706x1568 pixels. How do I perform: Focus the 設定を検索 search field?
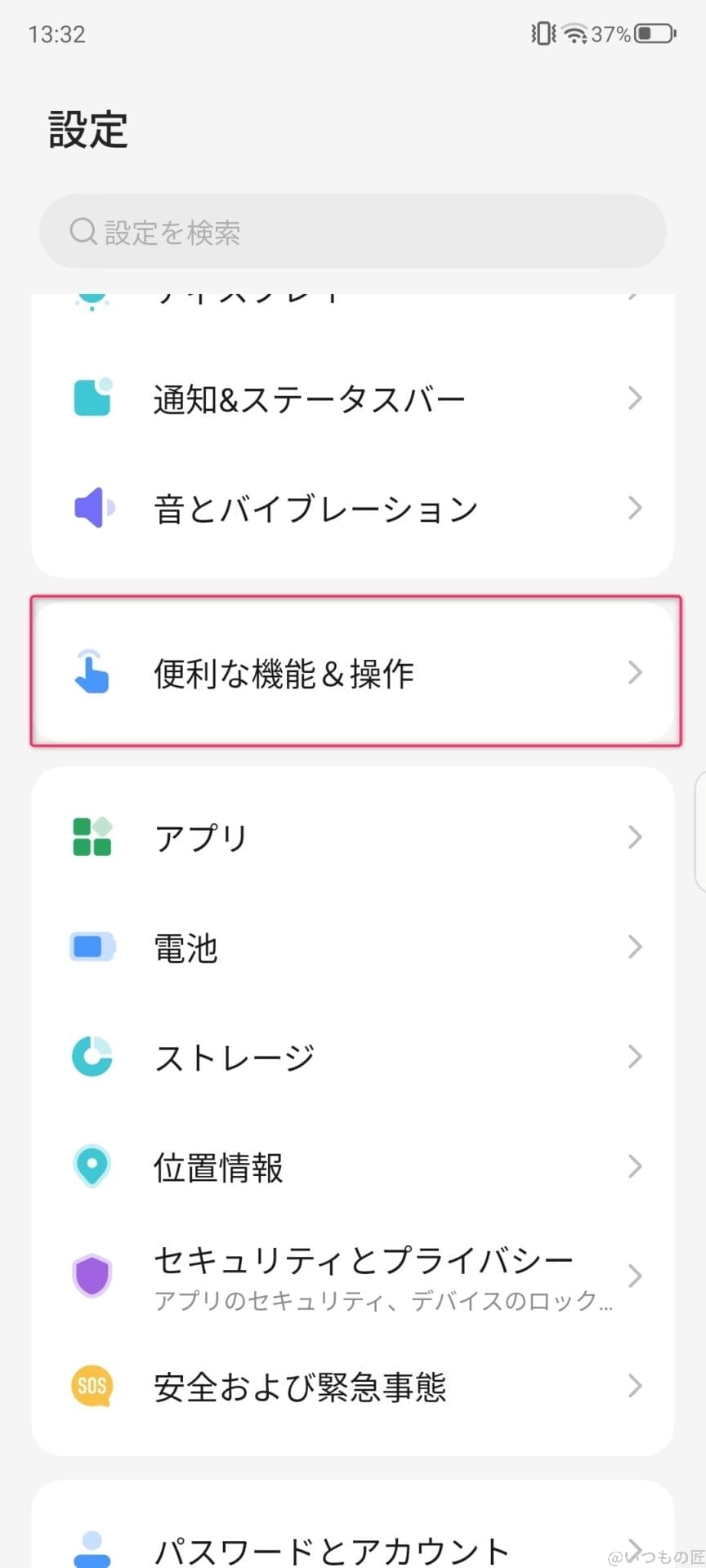tap(353, 231)
